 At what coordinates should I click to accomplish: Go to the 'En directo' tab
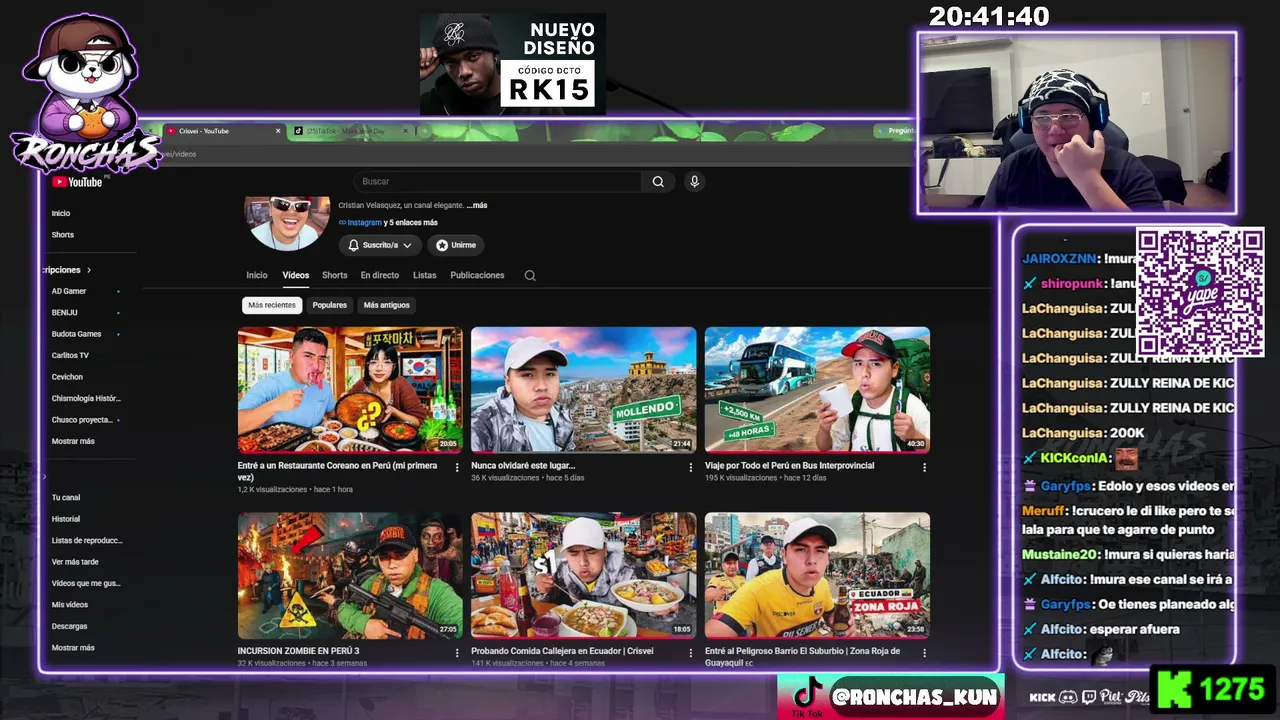380,275
